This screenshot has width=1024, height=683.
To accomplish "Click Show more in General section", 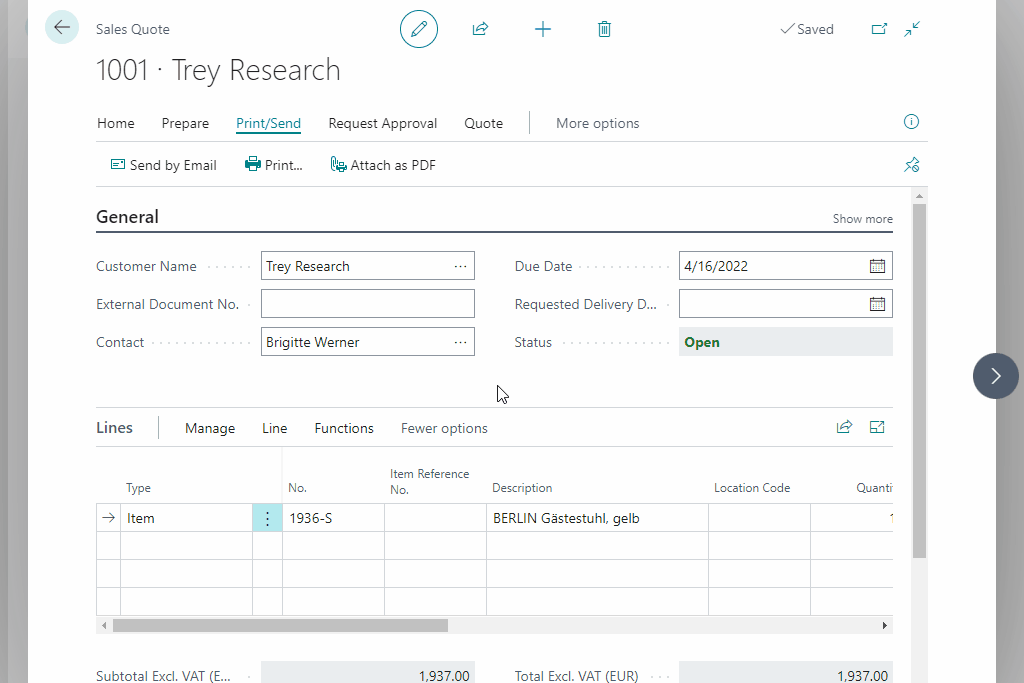I will tap(862, 219).
